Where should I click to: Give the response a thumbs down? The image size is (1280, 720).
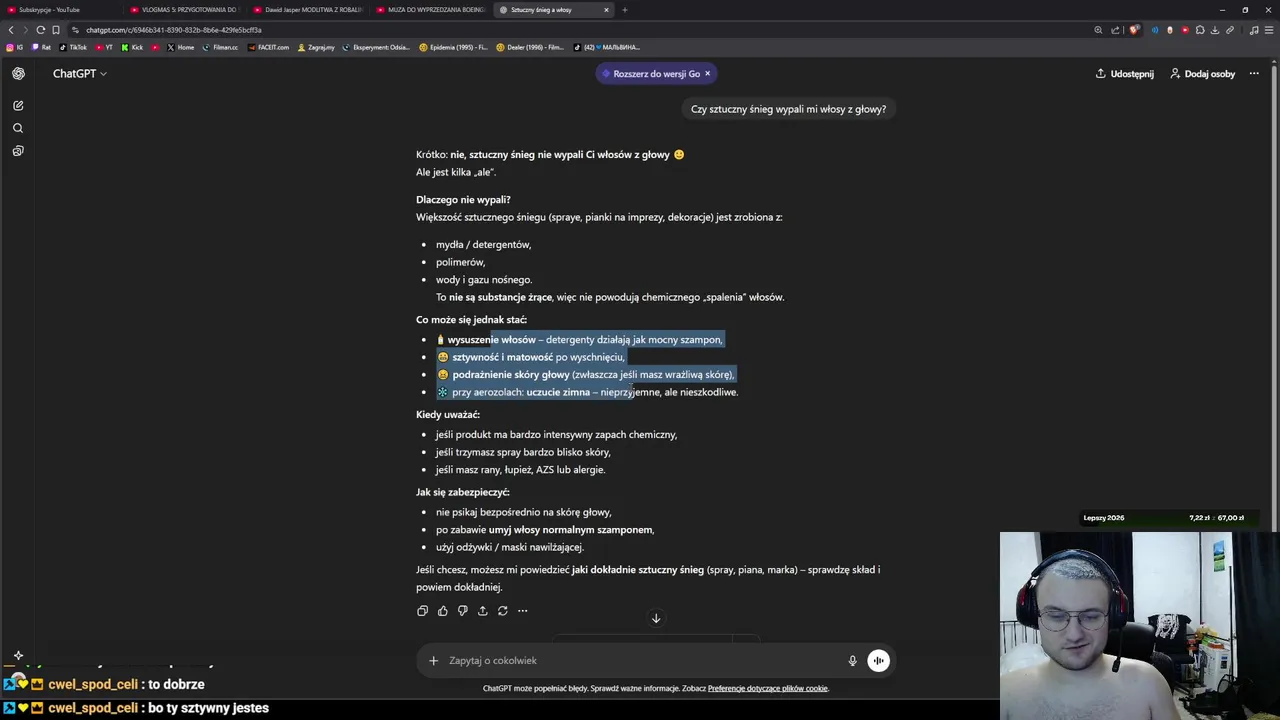[x=462, y=611]
